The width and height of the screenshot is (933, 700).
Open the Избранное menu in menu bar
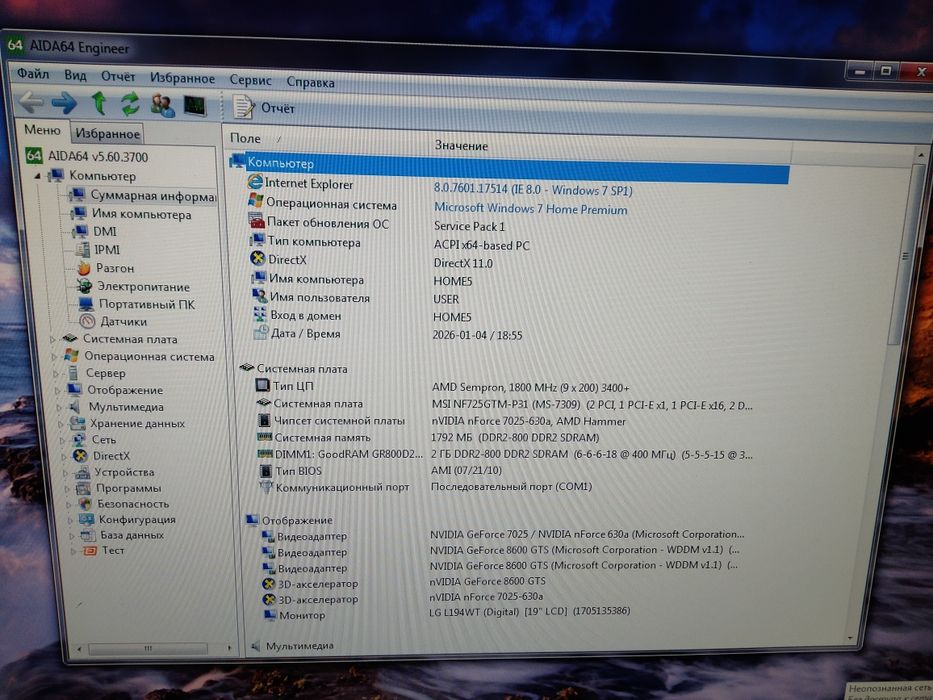click(182, 78)
